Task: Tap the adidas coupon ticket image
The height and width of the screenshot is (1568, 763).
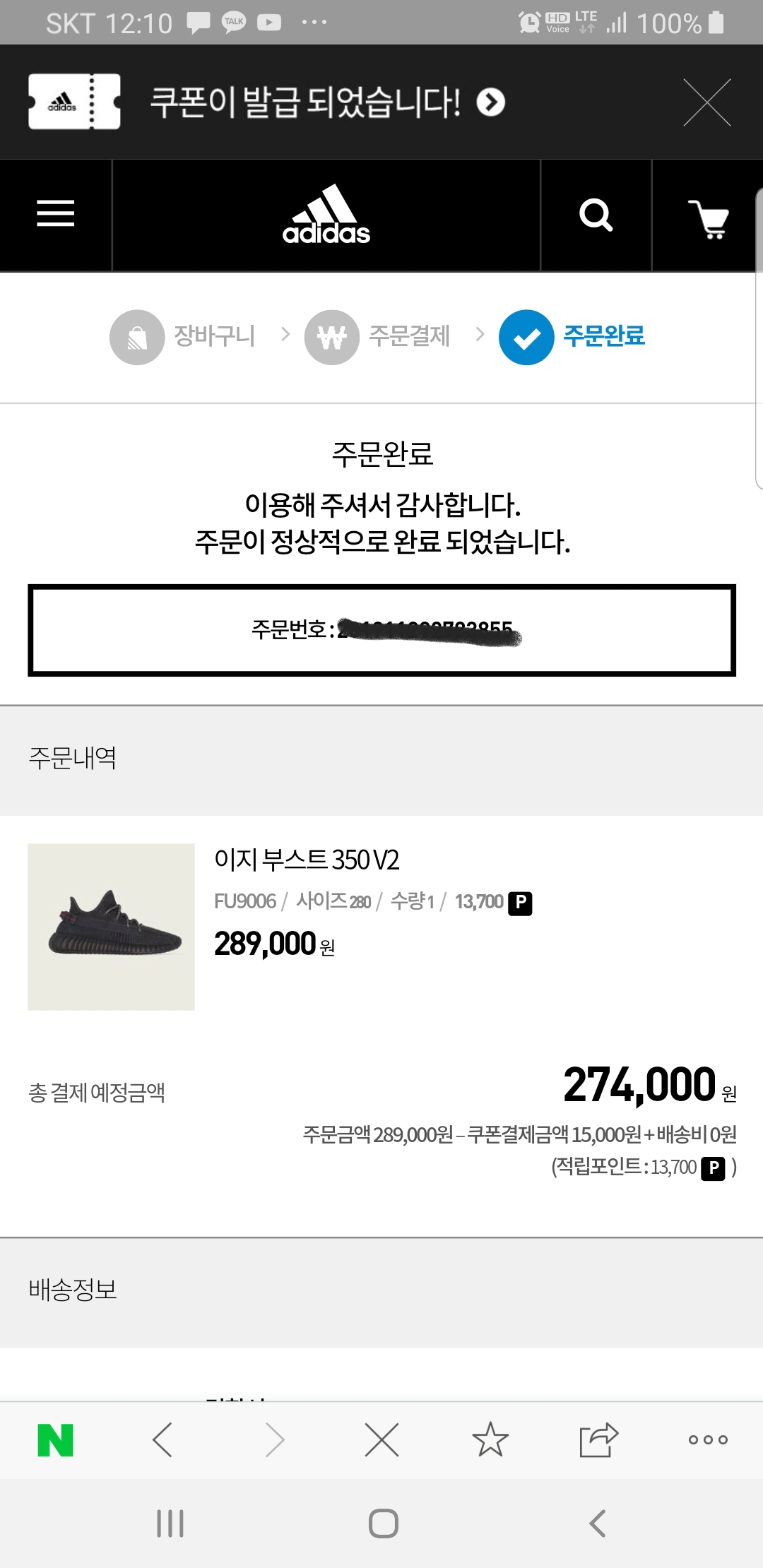Action: point(74,102)
